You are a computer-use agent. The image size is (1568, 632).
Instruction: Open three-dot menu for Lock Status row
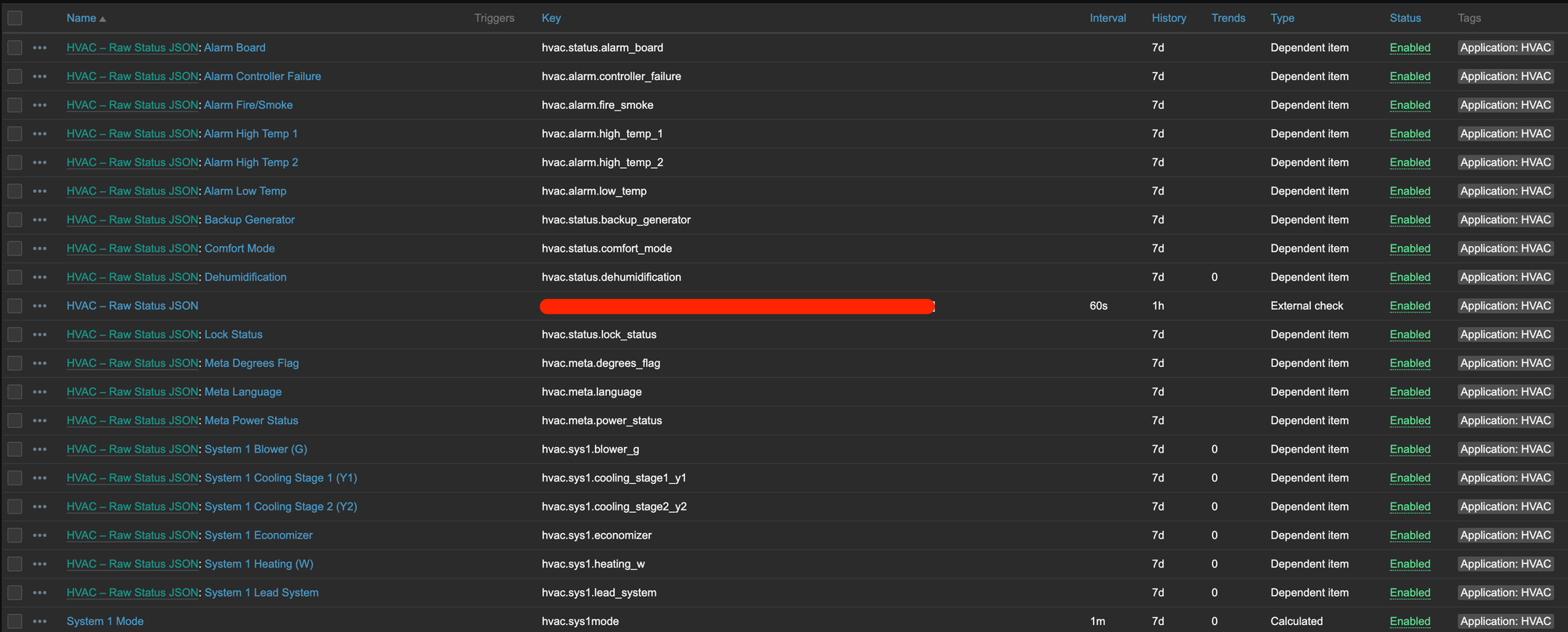40,335
